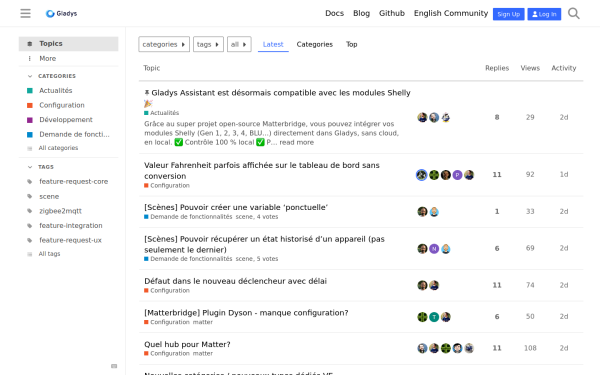This screenshot has width=600, height=375.
Task: Switch to the Categories tab
Action: coord(315,44)
